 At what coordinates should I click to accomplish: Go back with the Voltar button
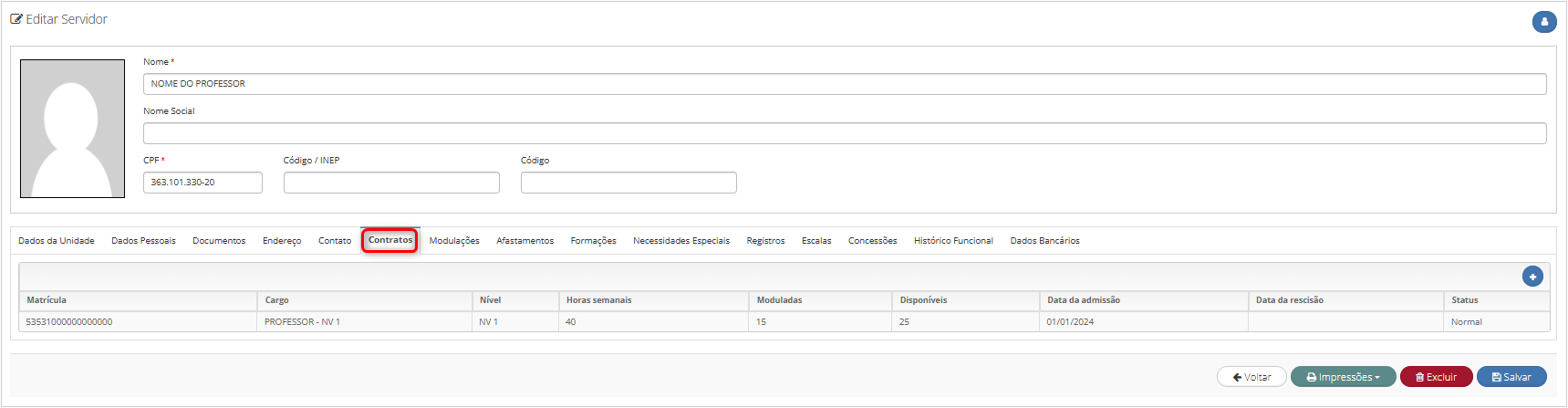click(x=1251, y=377)
